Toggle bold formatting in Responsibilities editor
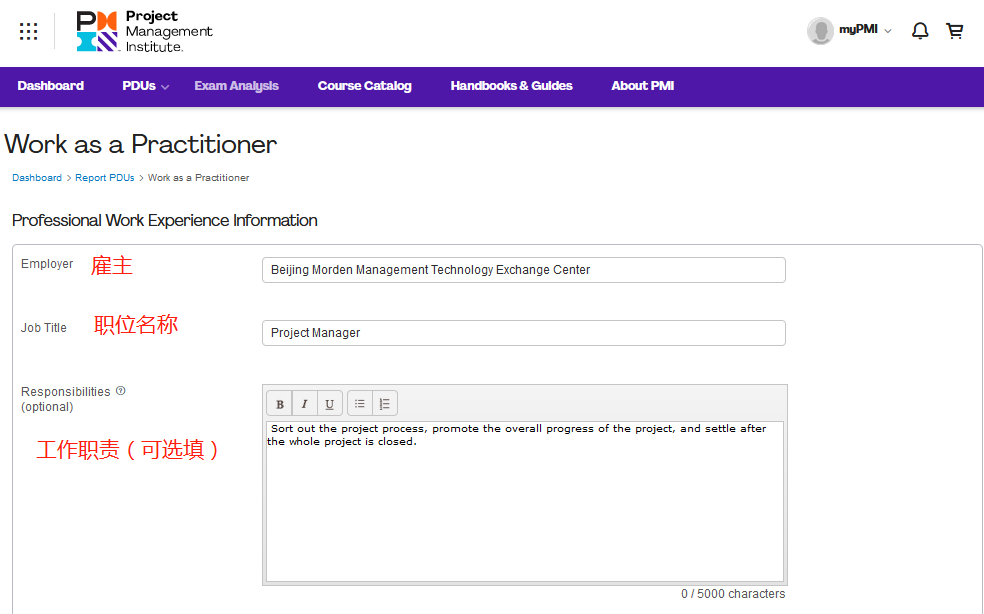Viewport: 984px width, 614px height. tap(280, 404)
